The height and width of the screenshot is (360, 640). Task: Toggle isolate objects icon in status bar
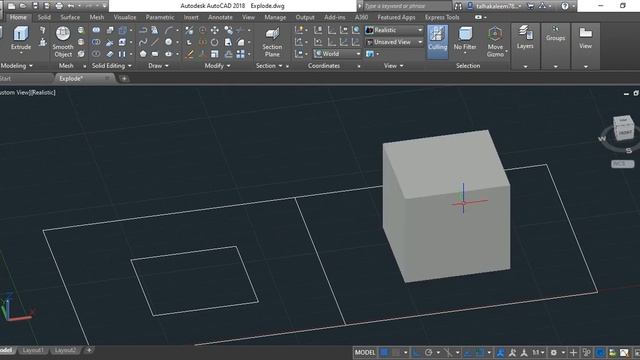[x=587, y=352]
